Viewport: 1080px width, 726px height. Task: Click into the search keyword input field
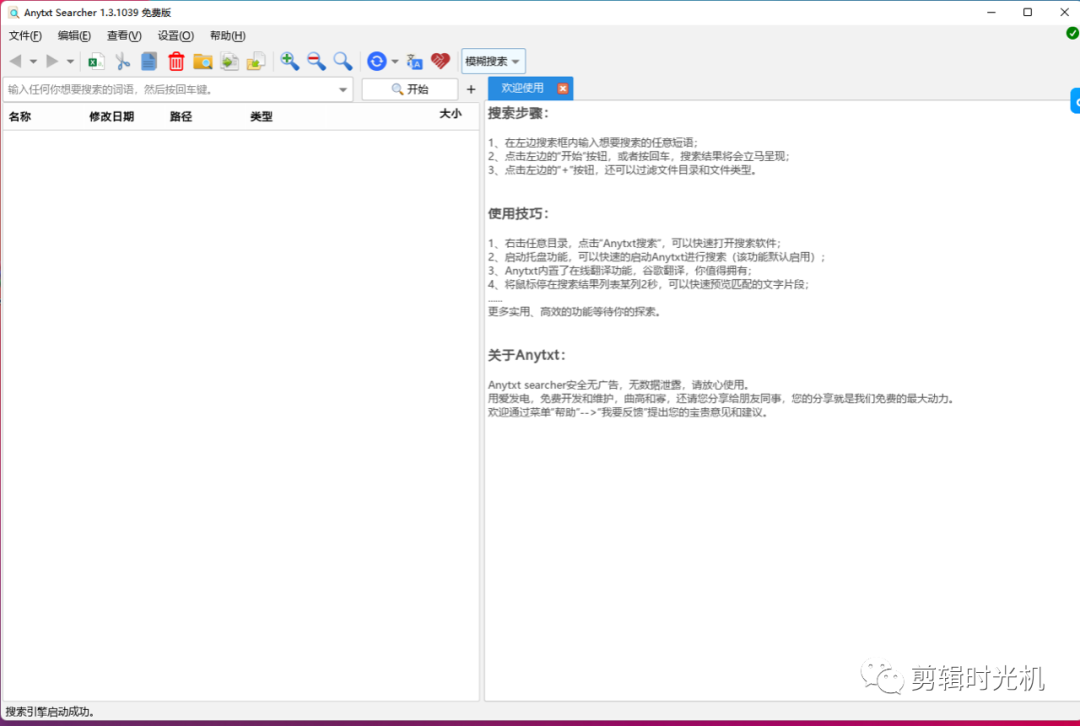click(170, 90)
